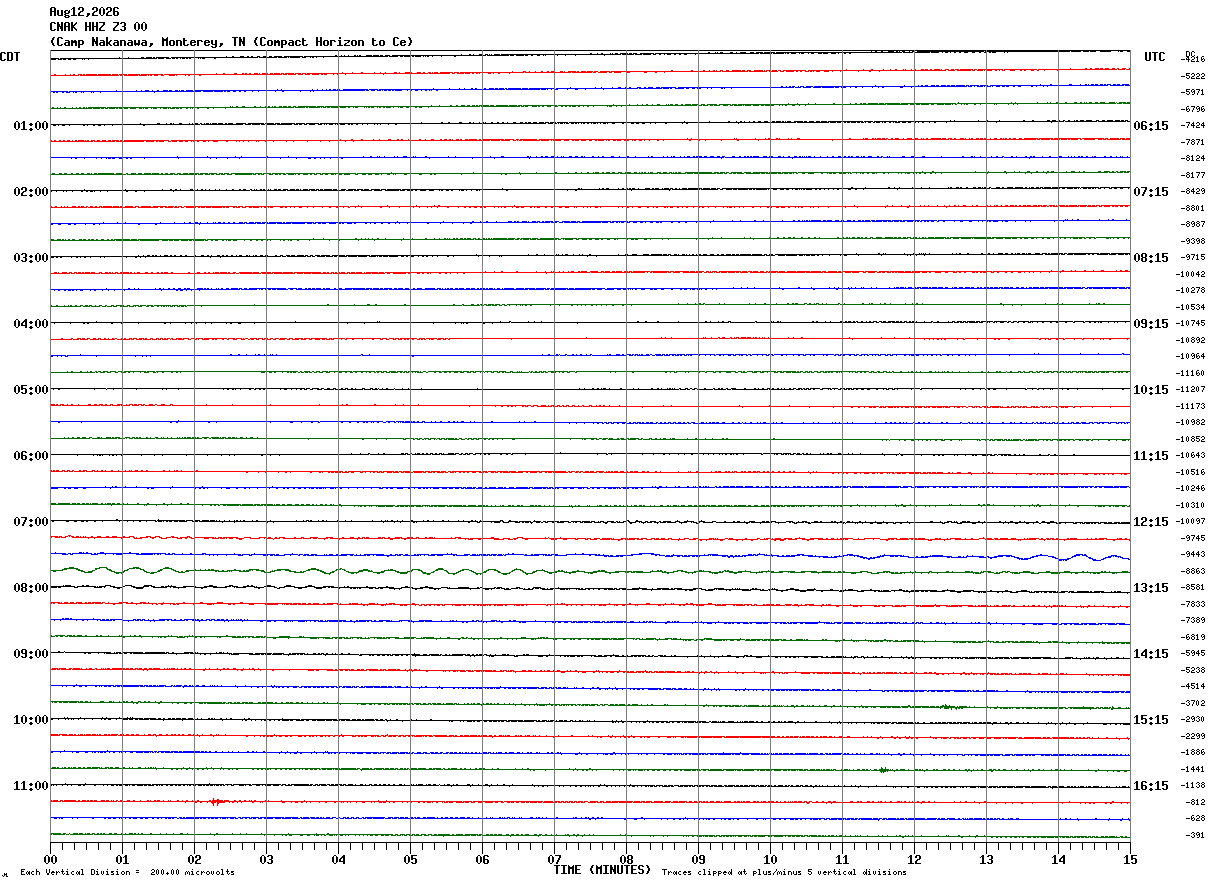Click the 13:15 UTC time label
Image resolution: width=1210 pixels, height=886 pixels.
click(x=1151, y=588)
